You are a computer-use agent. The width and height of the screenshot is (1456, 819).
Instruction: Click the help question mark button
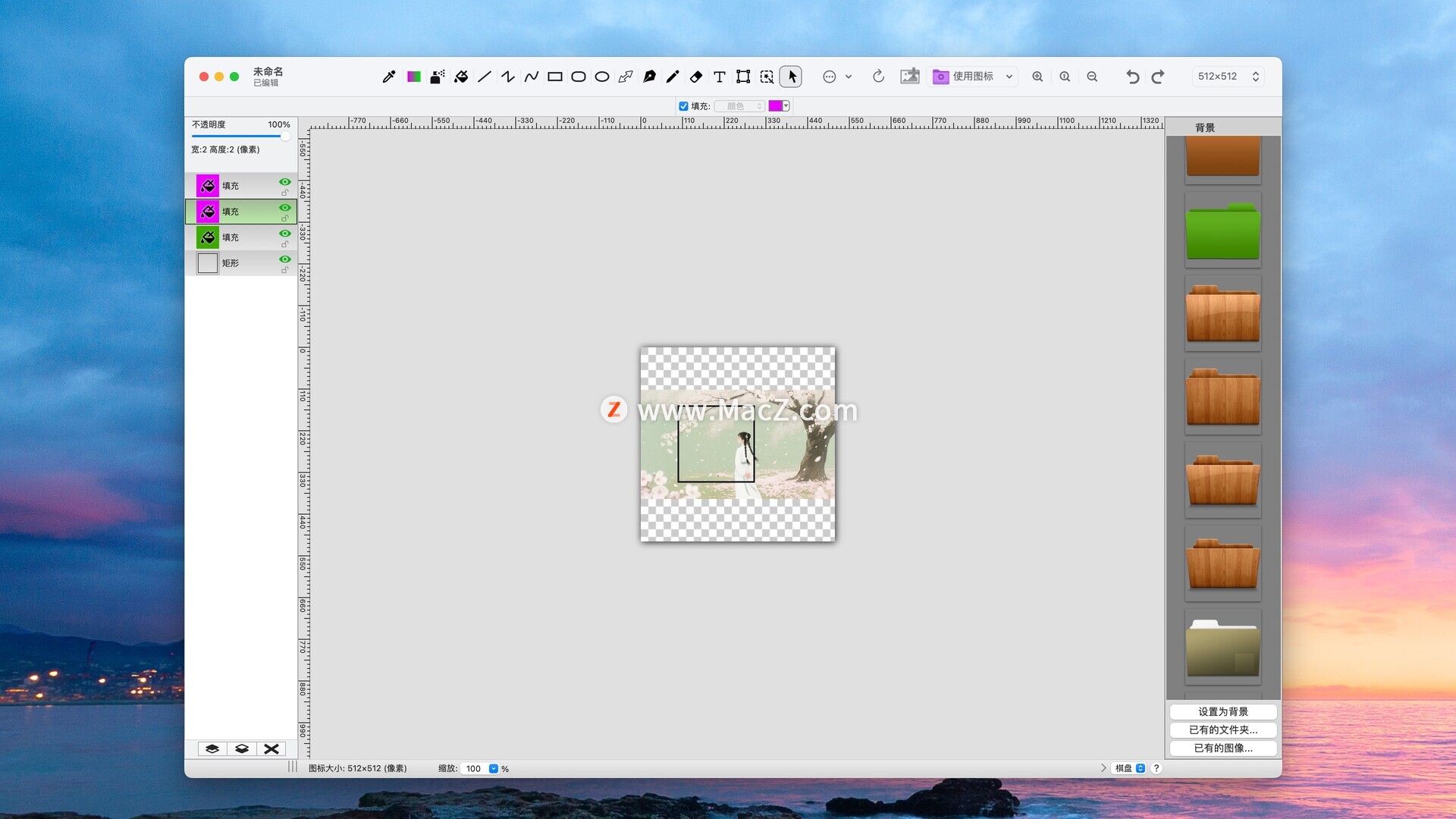[x=1156, y=768]
